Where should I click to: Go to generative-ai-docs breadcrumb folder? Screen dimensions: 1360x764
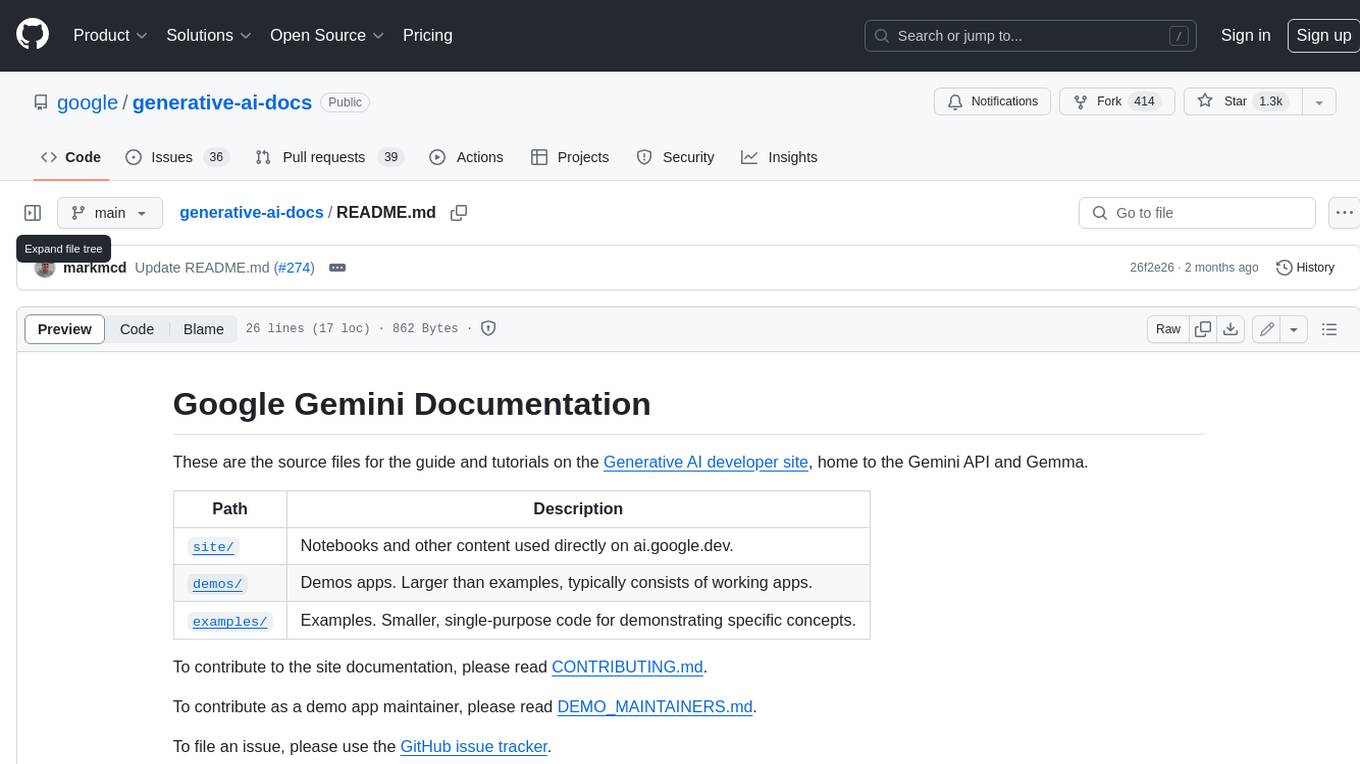click(x=251, y=212)
